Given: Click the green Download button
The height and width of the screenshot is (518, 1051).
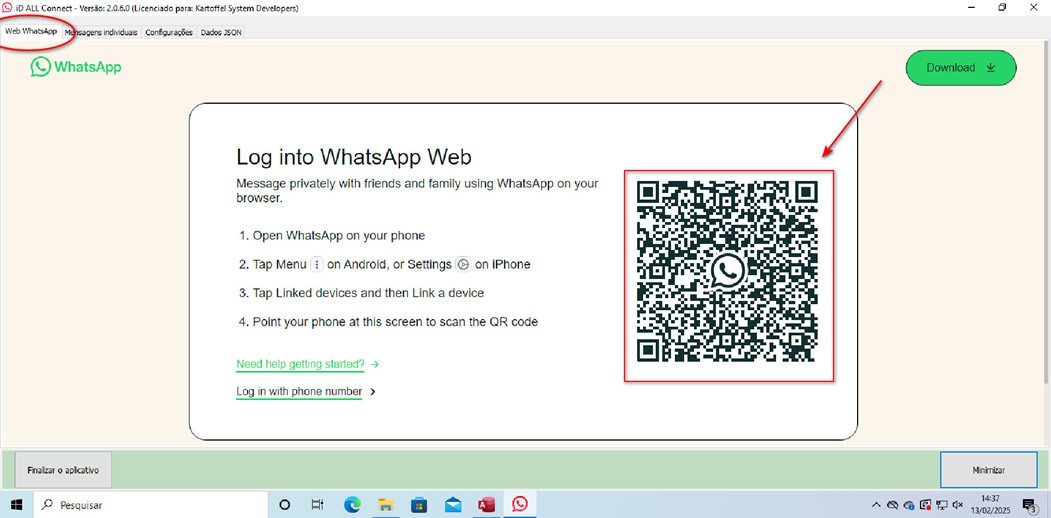Looking at the screenshot, I should (x=961, y=68).
